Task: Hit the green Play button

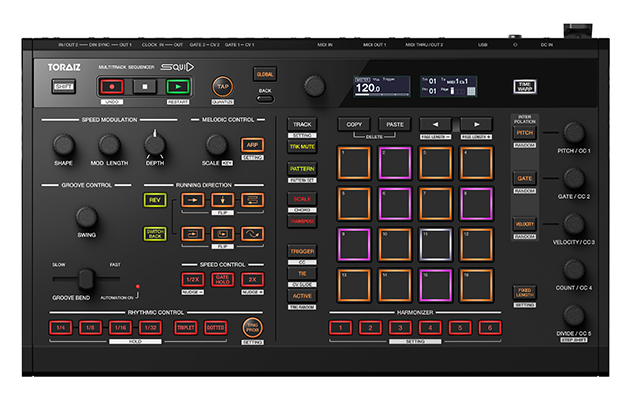Action: coord(179,87)
